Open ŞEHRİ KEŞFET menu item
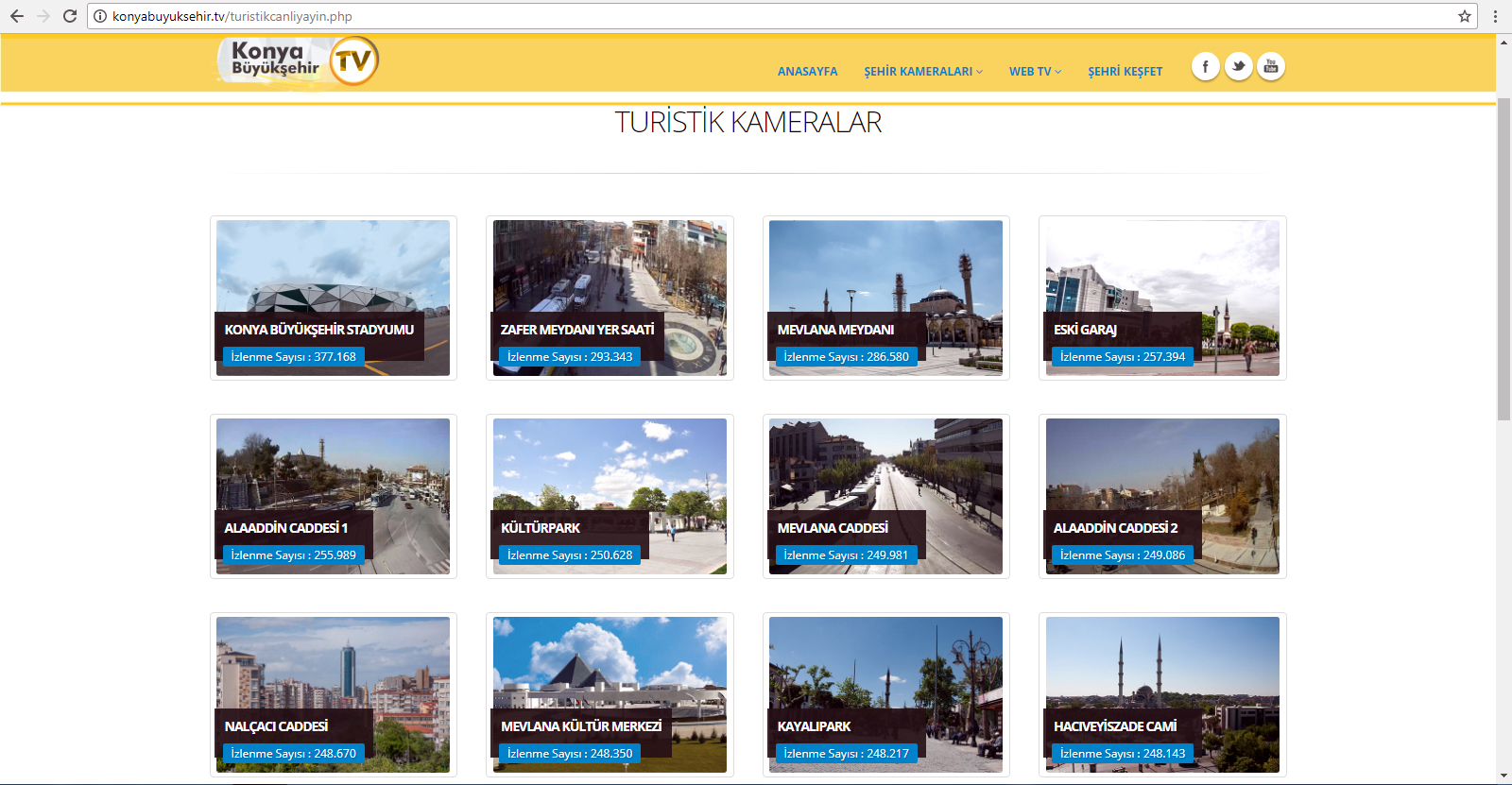1512x785 pixels. [1125, 72]
